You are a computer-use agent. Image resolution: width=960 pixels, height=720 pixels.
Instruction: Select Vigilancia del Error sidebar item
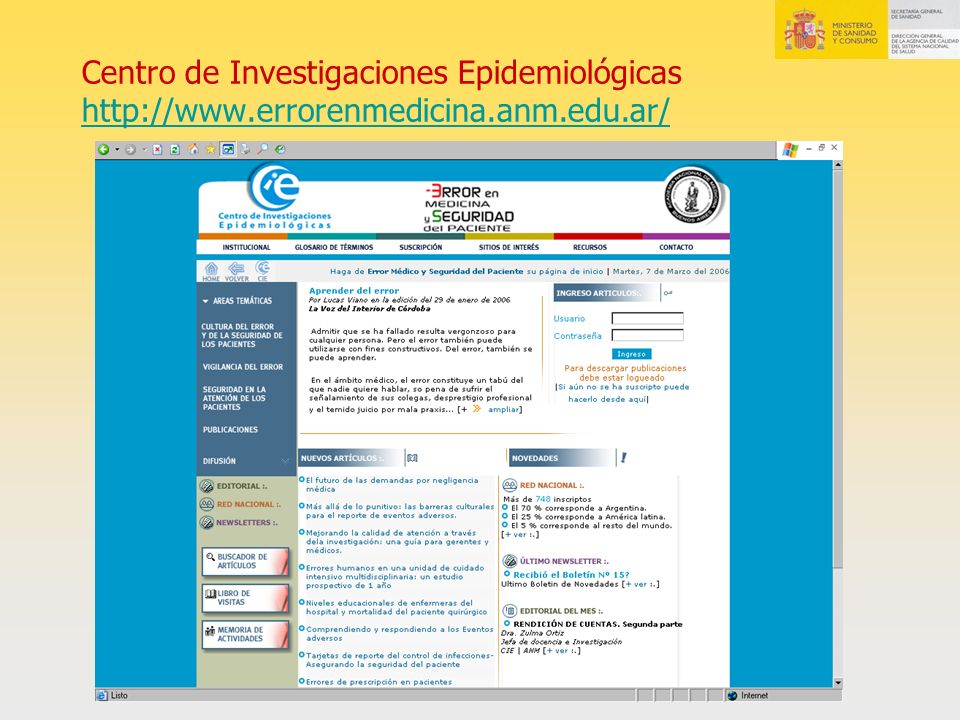coord(242,367)
